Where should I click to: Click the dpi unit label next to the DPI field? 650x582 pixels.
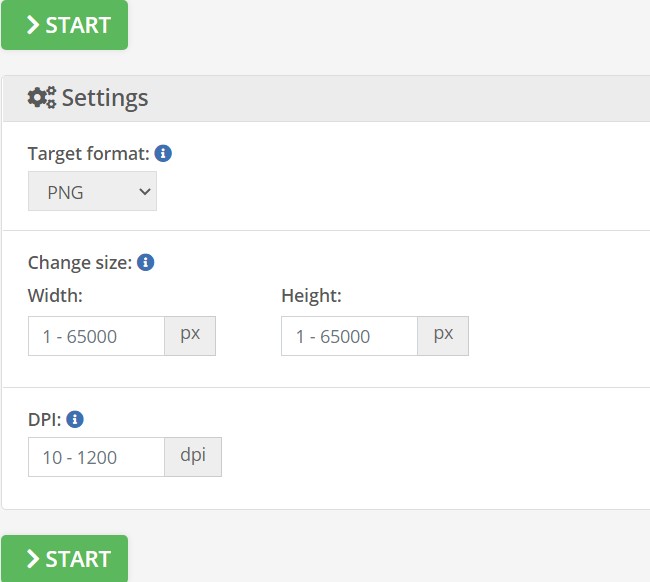point(193,456)
